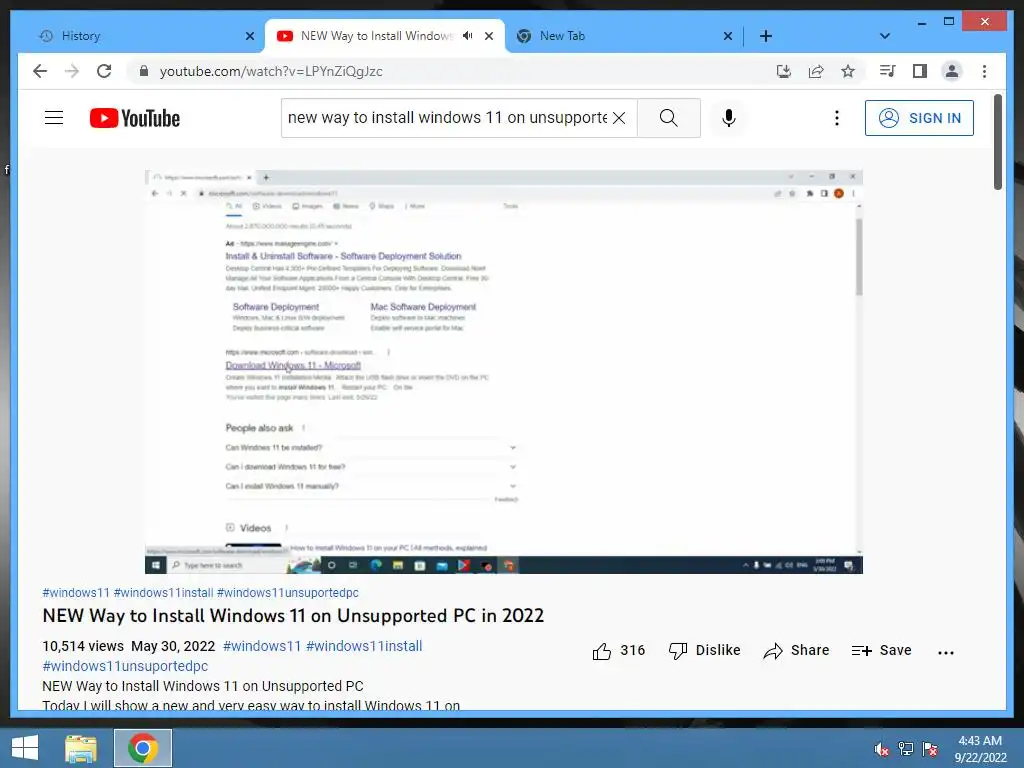Click '10,514 views' text
Viewport: 1024px width, 768px height.
[x=83, y=646]
